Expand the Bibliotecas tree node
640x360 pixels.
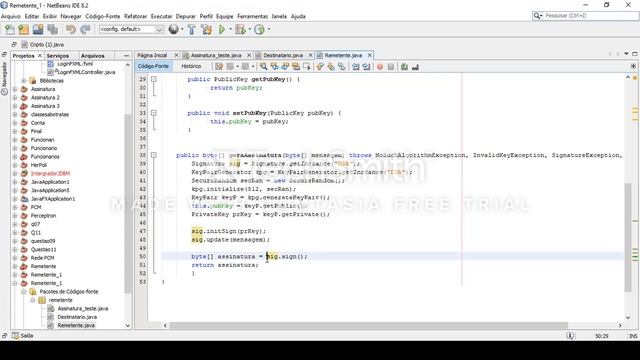click(24, 81)
